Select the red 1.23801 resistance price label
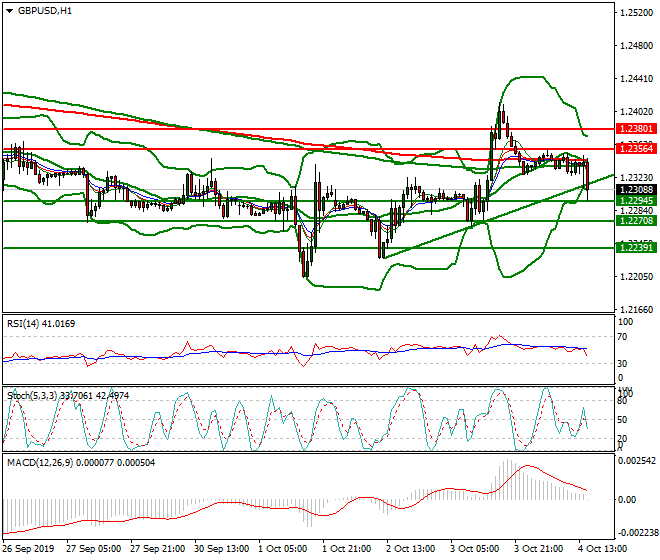 tap(636, 128)
